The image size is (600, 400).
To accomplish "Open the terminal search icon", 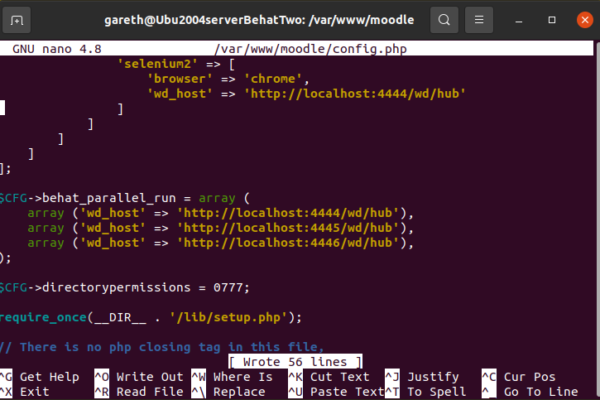I will (x=444, y=20).
